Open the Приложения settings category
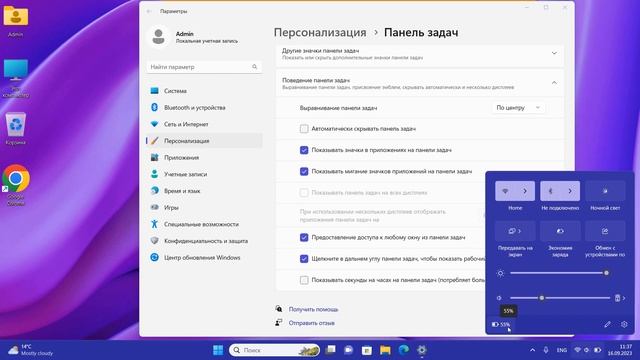This screenshot has width=640, height=360. coord(204,158)
